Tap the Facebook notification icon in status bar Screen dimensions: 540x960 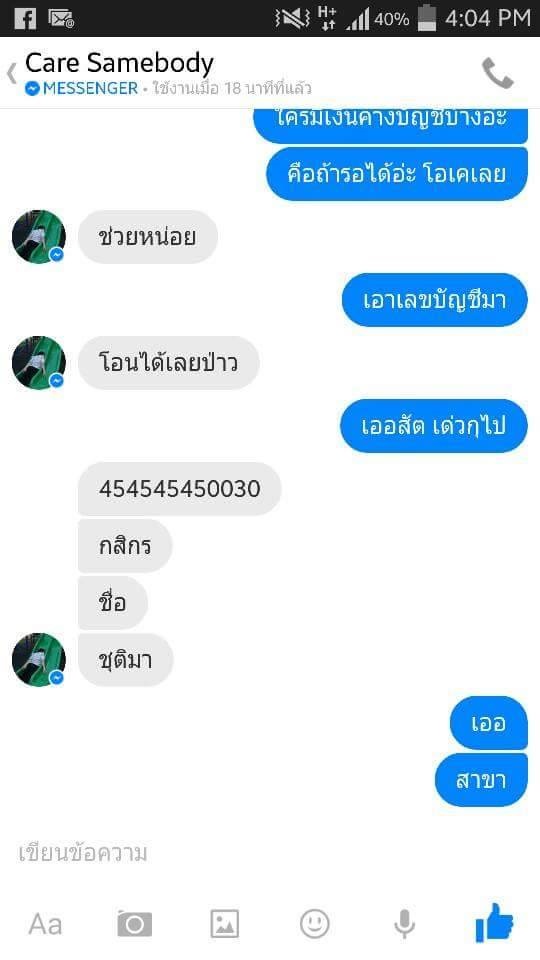point(25,18)
